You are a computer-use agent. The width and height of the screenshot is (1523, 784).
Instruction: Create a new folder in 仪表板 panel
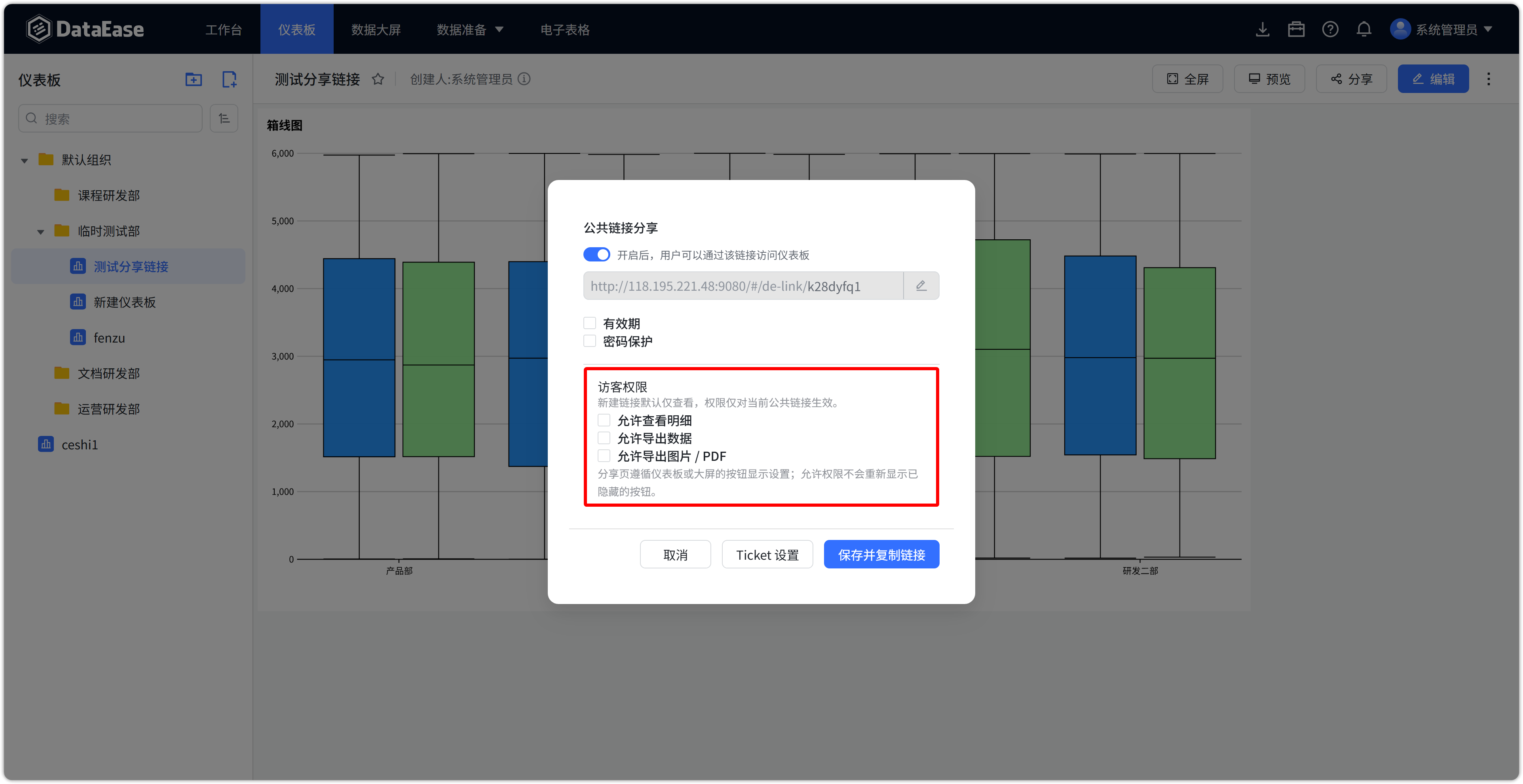[193, 79]
